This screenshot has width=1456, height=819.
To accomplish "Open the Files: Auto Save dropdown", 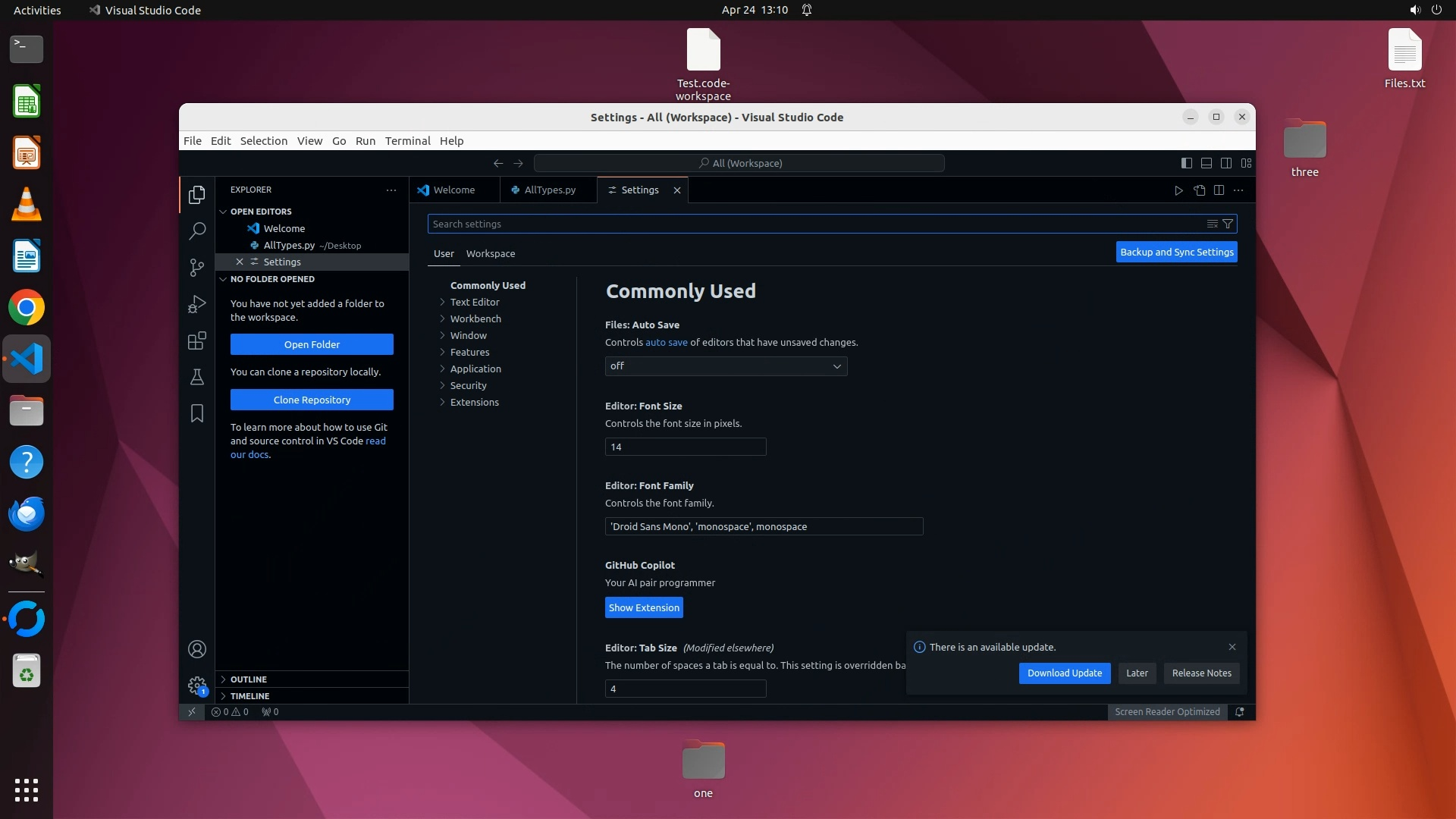I will coord(726,366).
